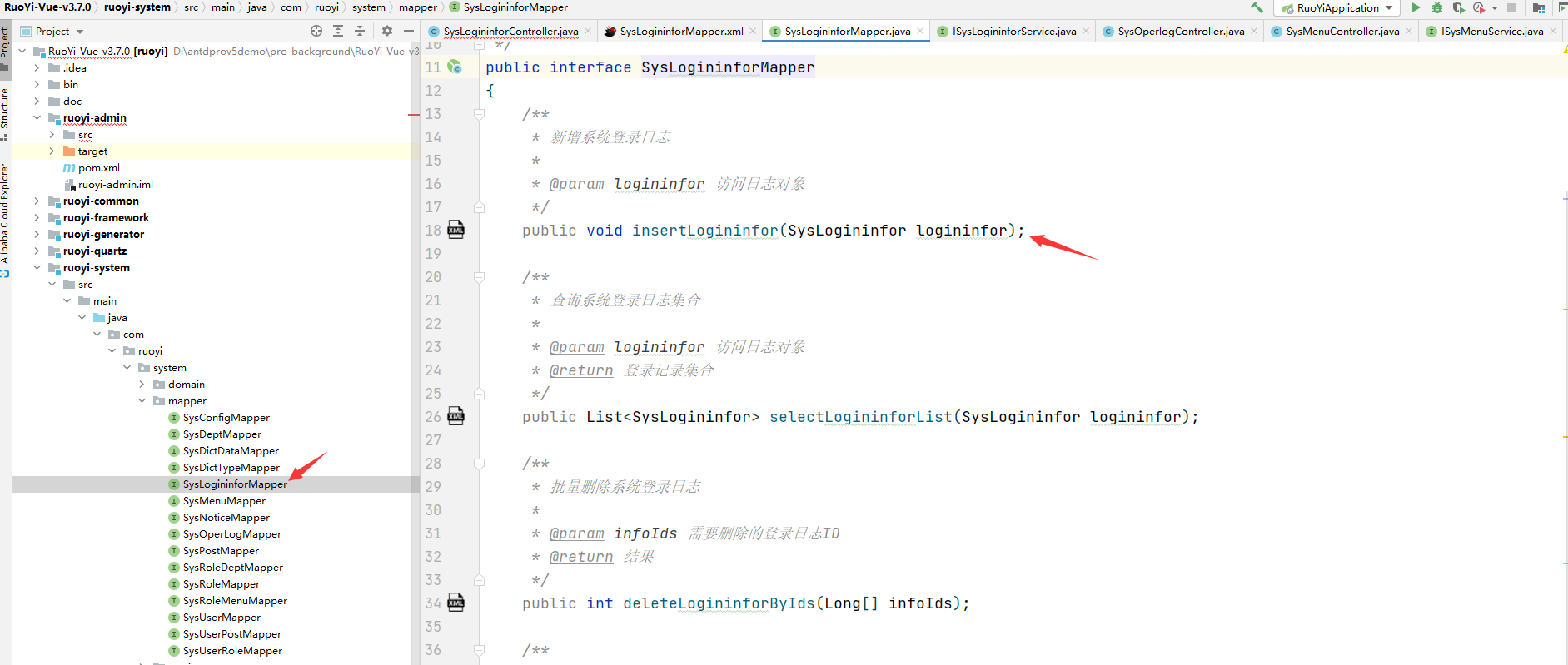Switch to SysLogininforController.java tab
The height and width of the screenshot is (665, 1568).
click(510, 32)
